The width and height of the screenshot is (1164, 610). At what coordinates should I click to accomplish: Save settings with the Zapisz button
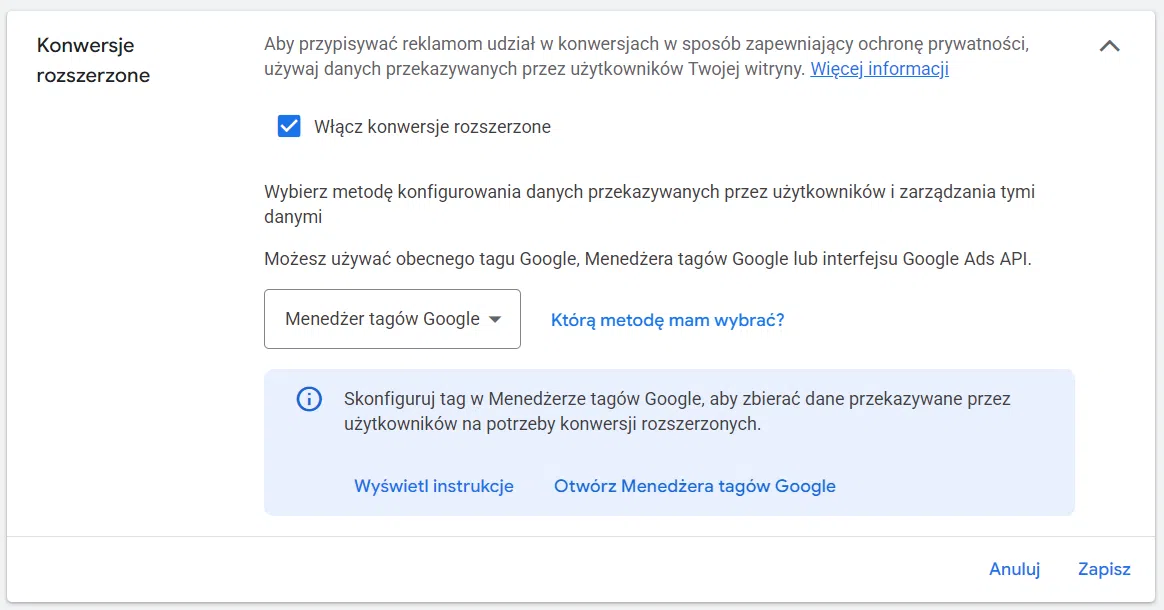1103,569
